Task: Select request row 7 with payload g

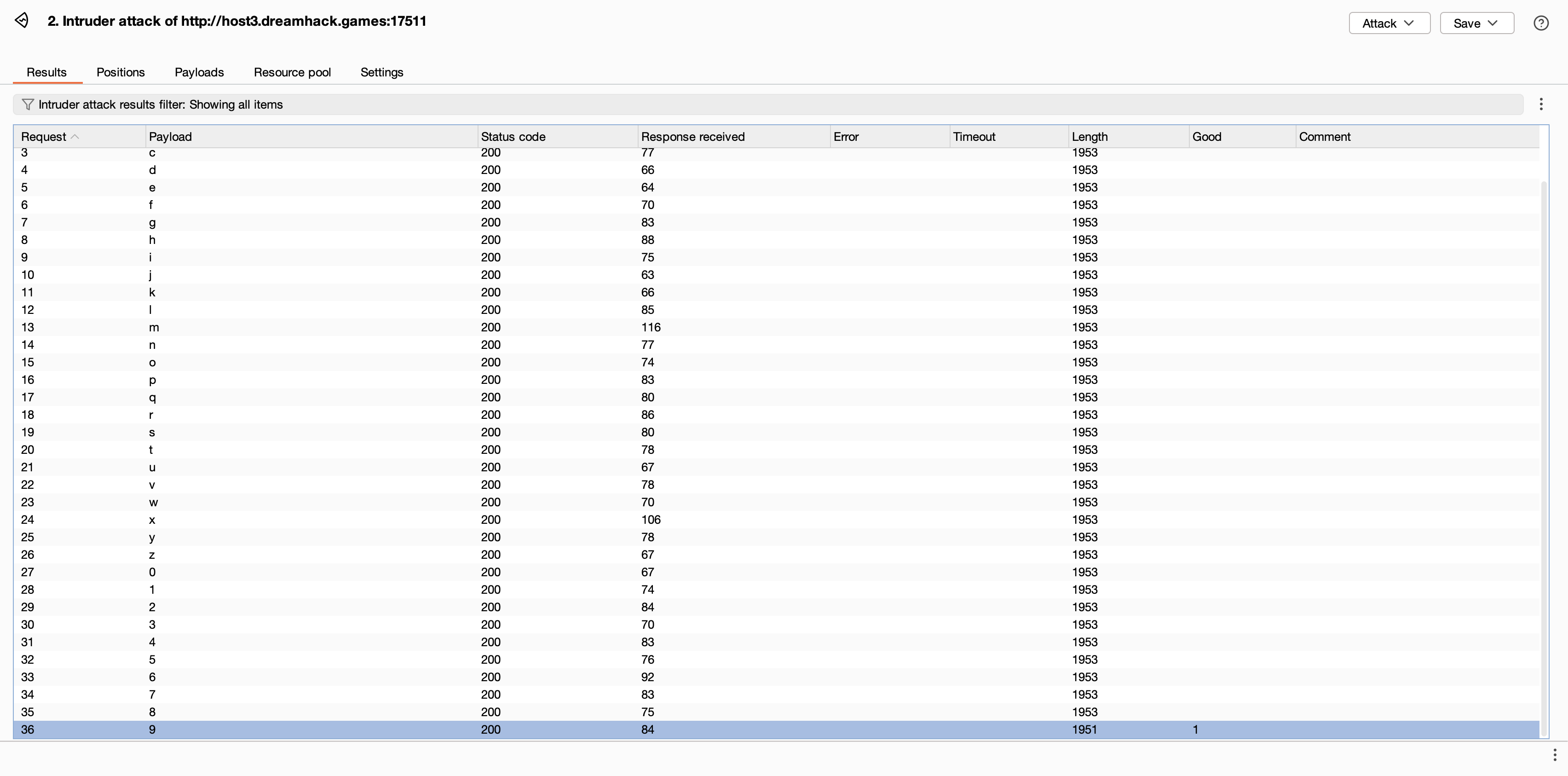Action: coord(777,222)
